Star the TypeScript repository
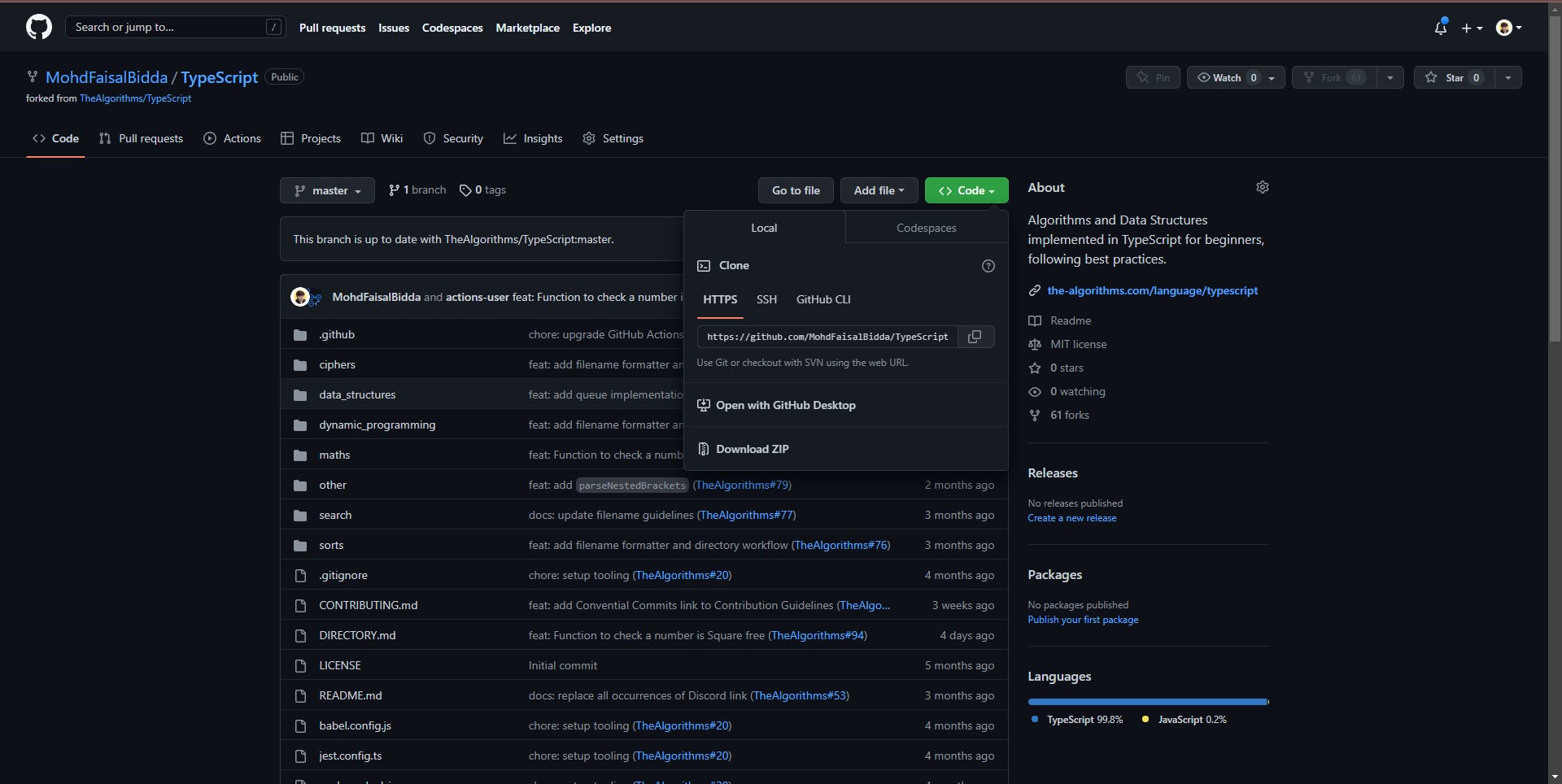Screen dimensions: 1562x784 coord(1454,77)
